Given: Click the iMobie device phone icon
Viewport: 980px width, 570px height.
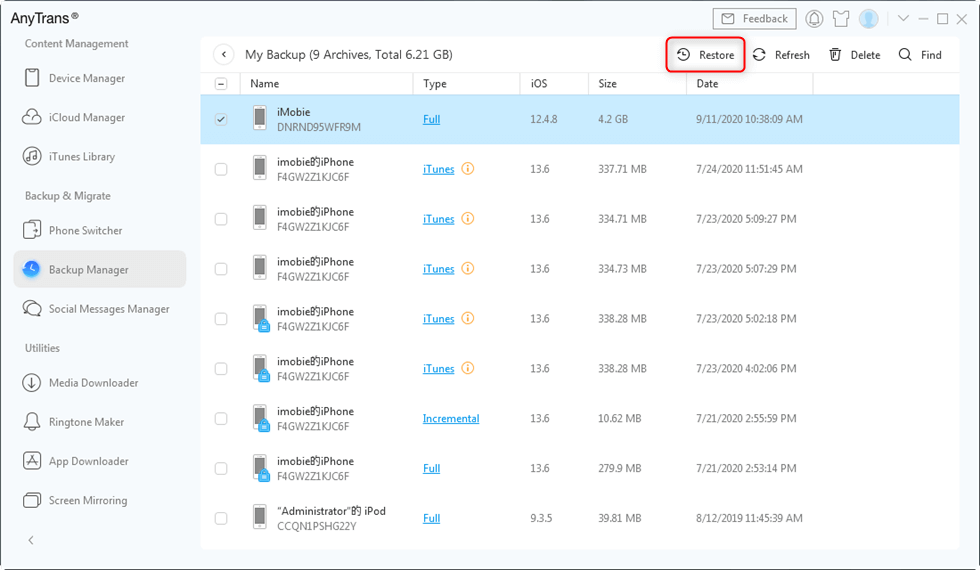Looking at the screenshot, I should pyautogui.click(x=259, y=118).
